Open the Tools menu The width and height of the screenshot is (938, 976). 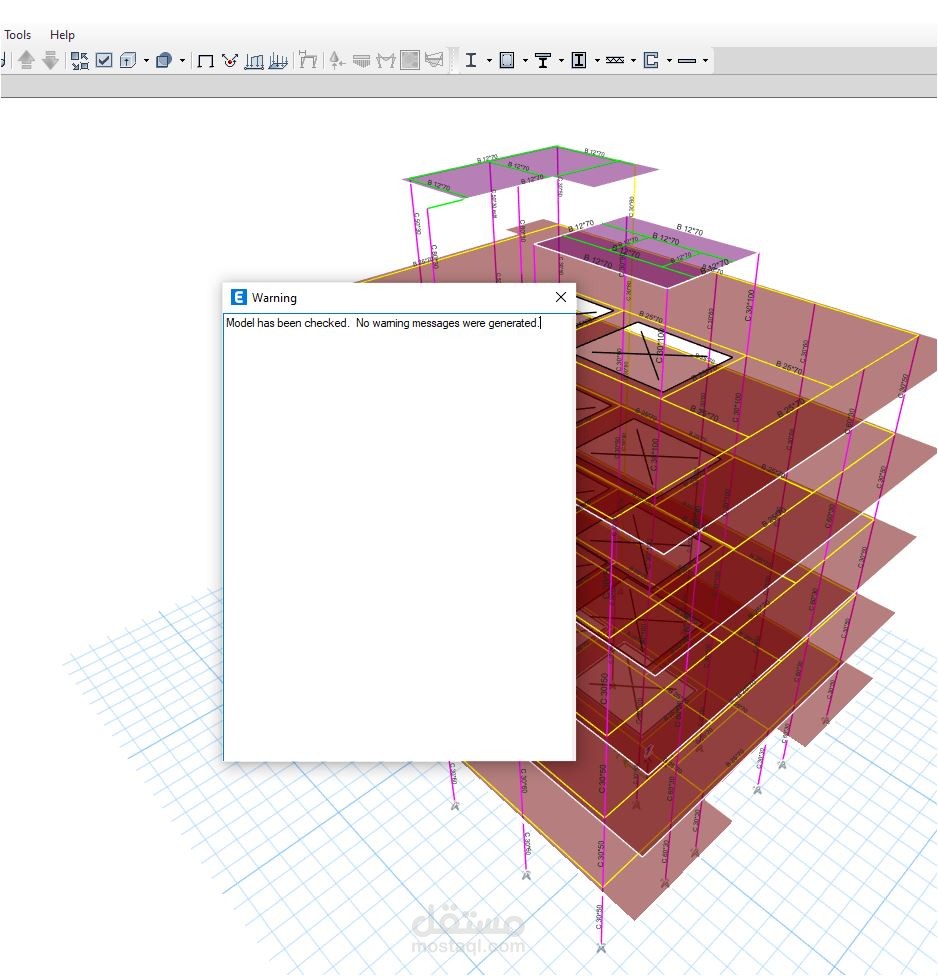(x=17, y=35)
